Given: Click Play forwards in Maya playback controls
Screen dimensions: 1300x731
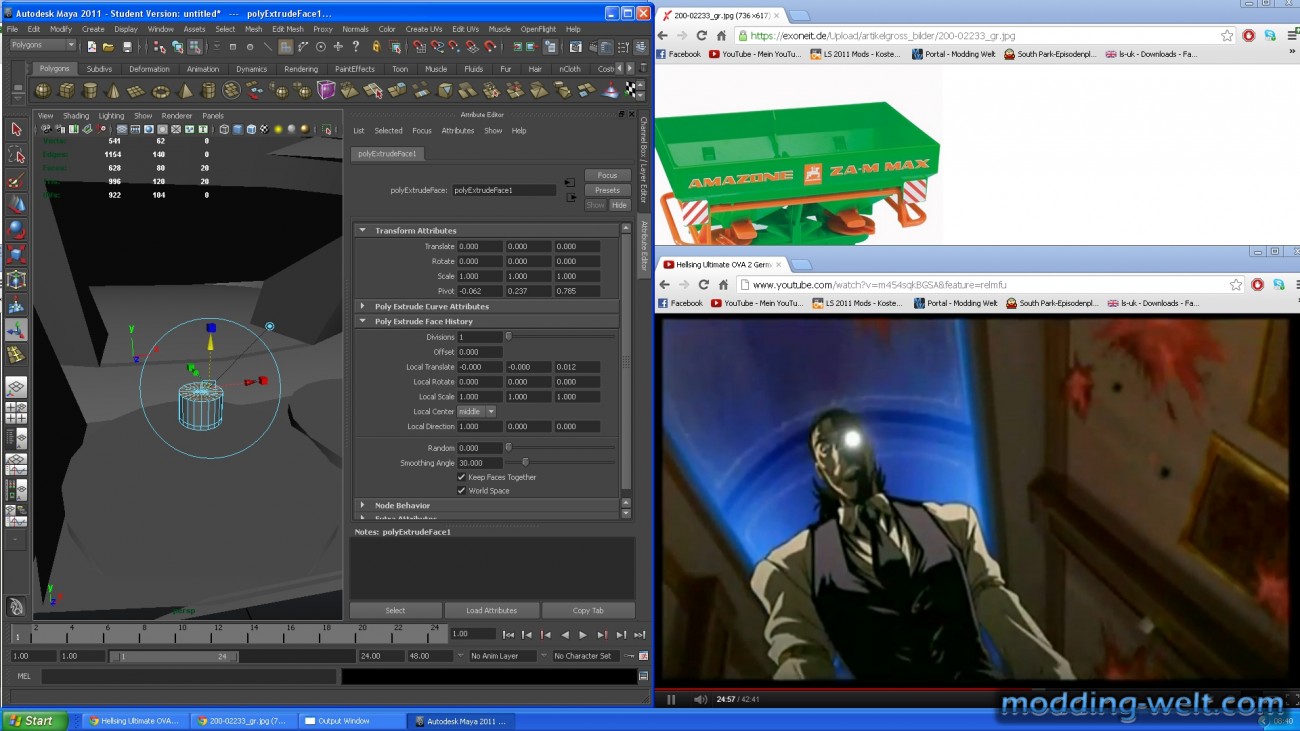Looking at the screenshot, I should tap(583, 635).
